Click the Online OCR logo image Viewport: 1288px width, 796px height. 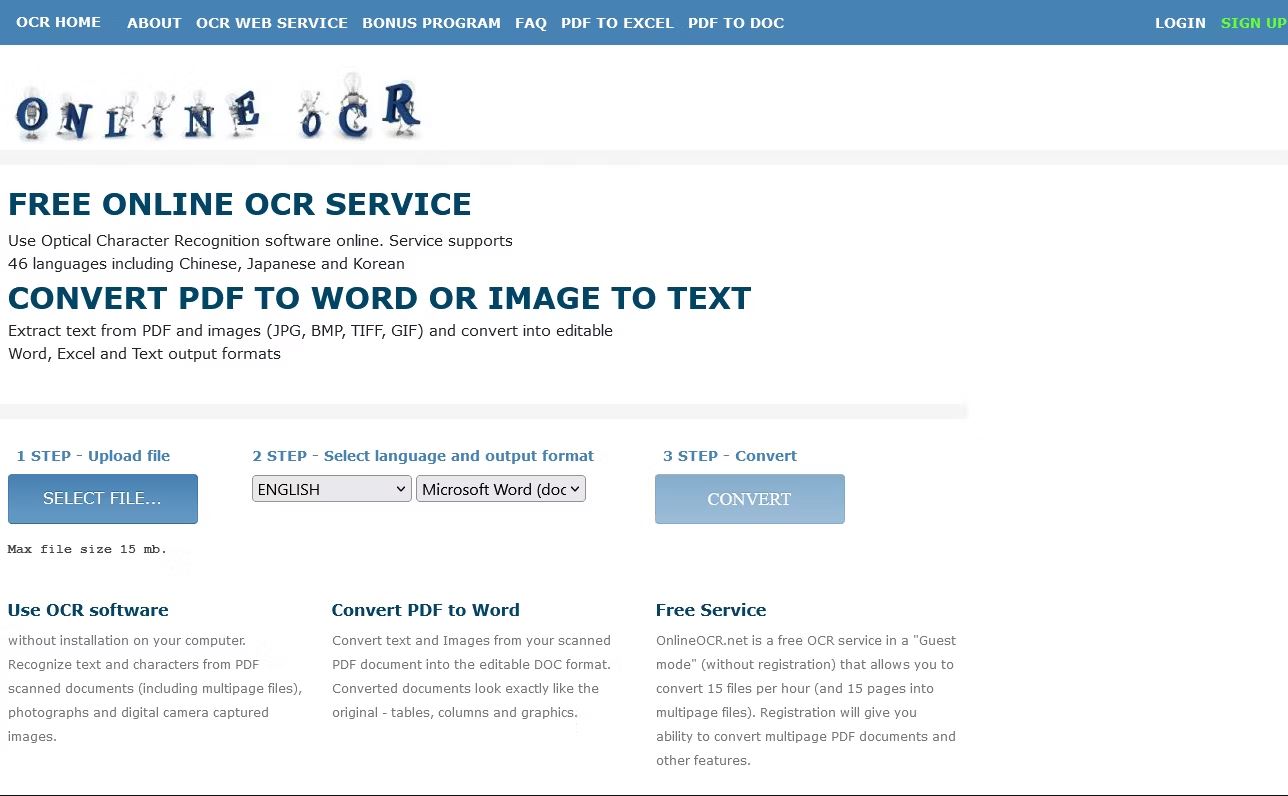point(217,107)
